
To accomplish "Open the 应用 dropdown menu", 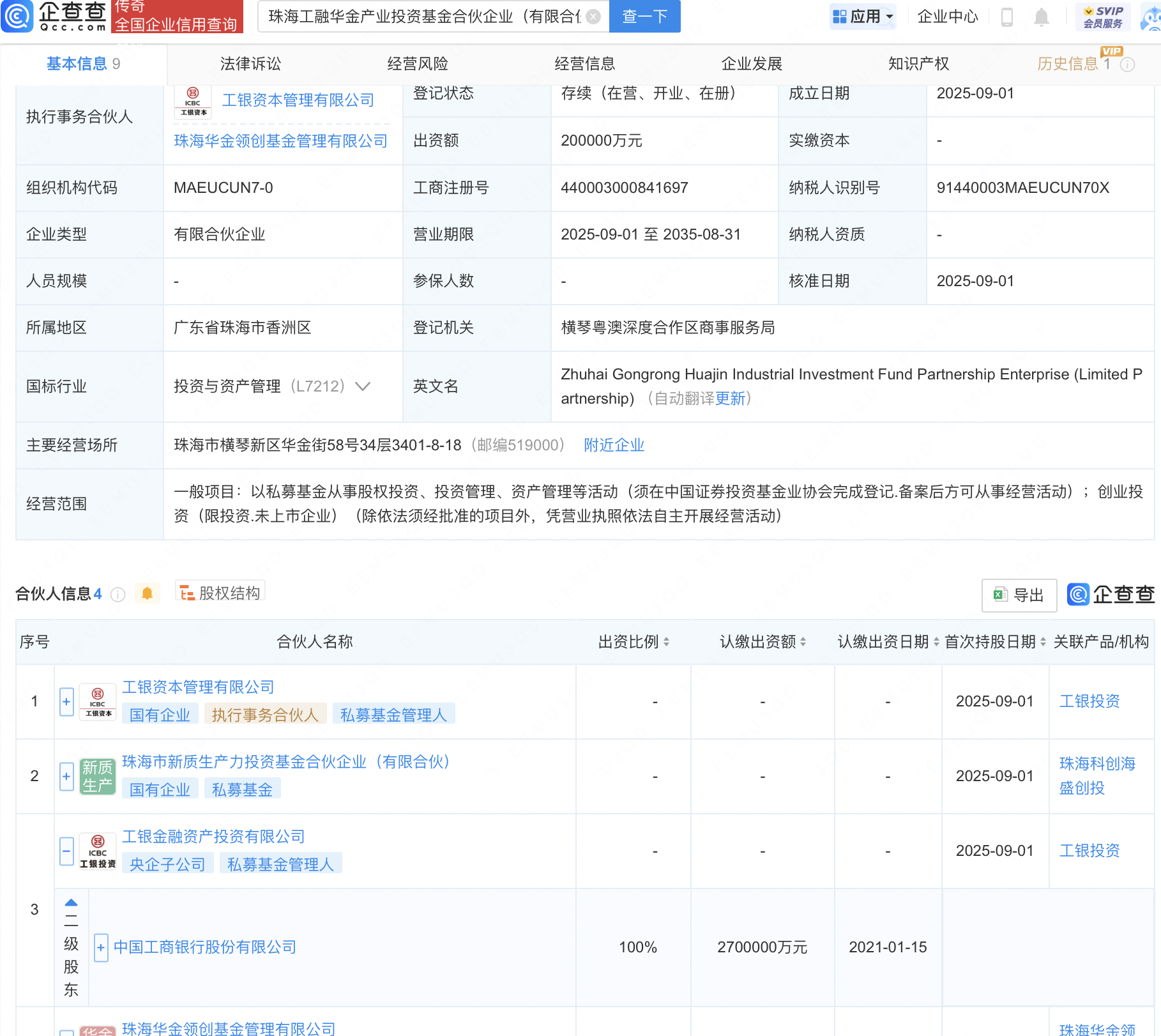I will pyautogui.click(x=863, y=17).
